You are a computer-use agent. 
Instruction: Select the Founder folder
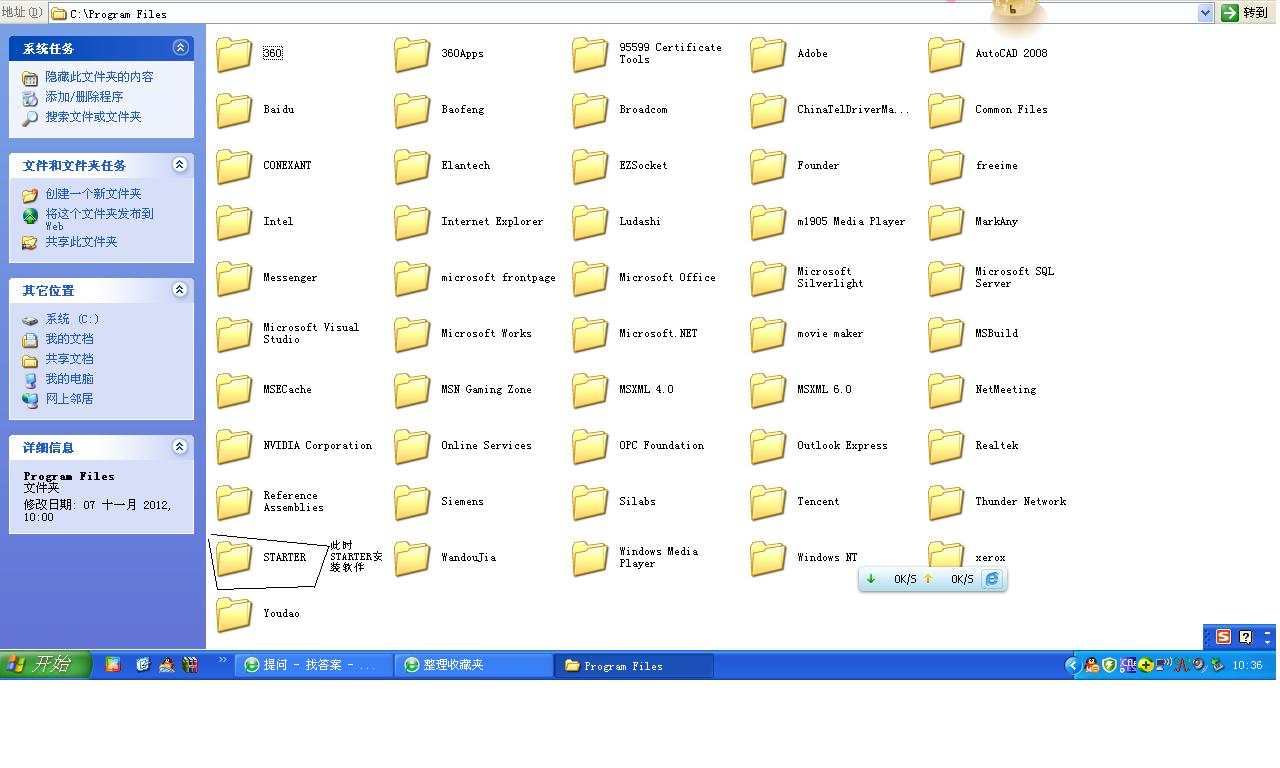pos(795,166)
